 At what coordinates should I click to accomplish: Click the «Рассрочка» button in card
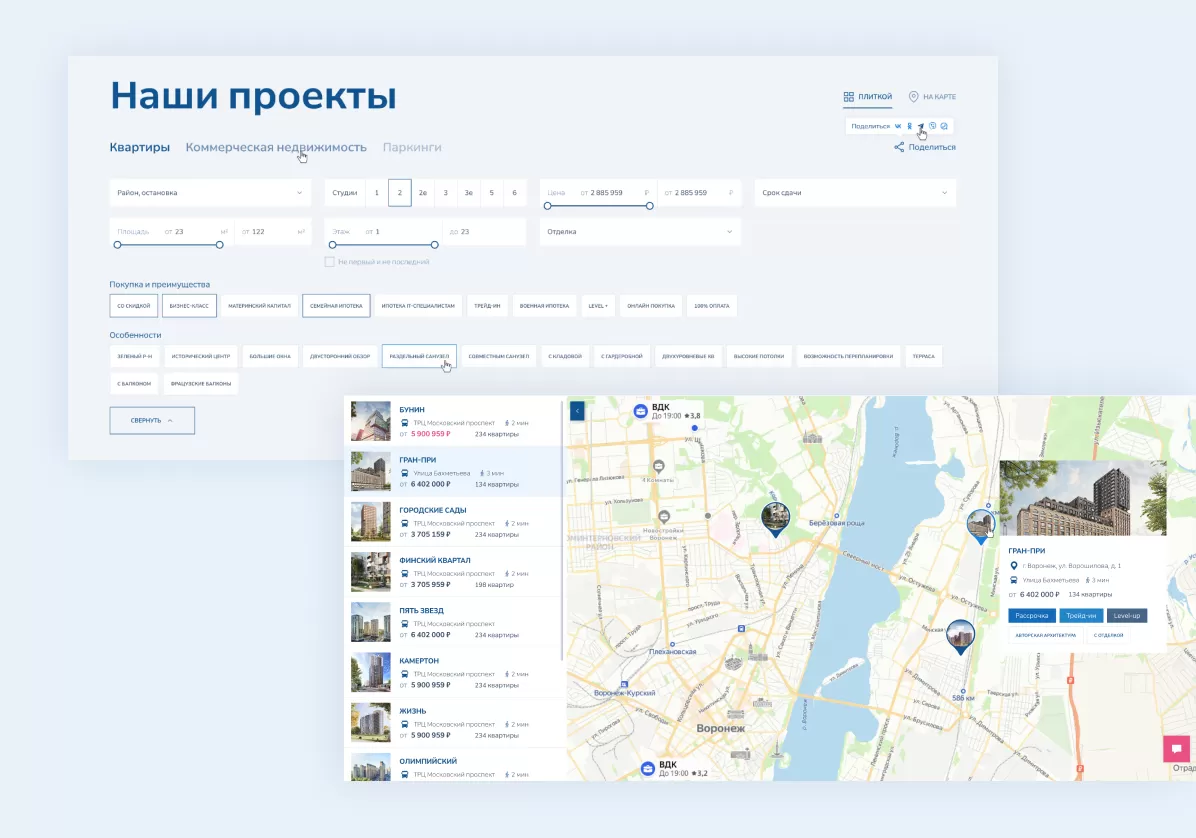1032,615
